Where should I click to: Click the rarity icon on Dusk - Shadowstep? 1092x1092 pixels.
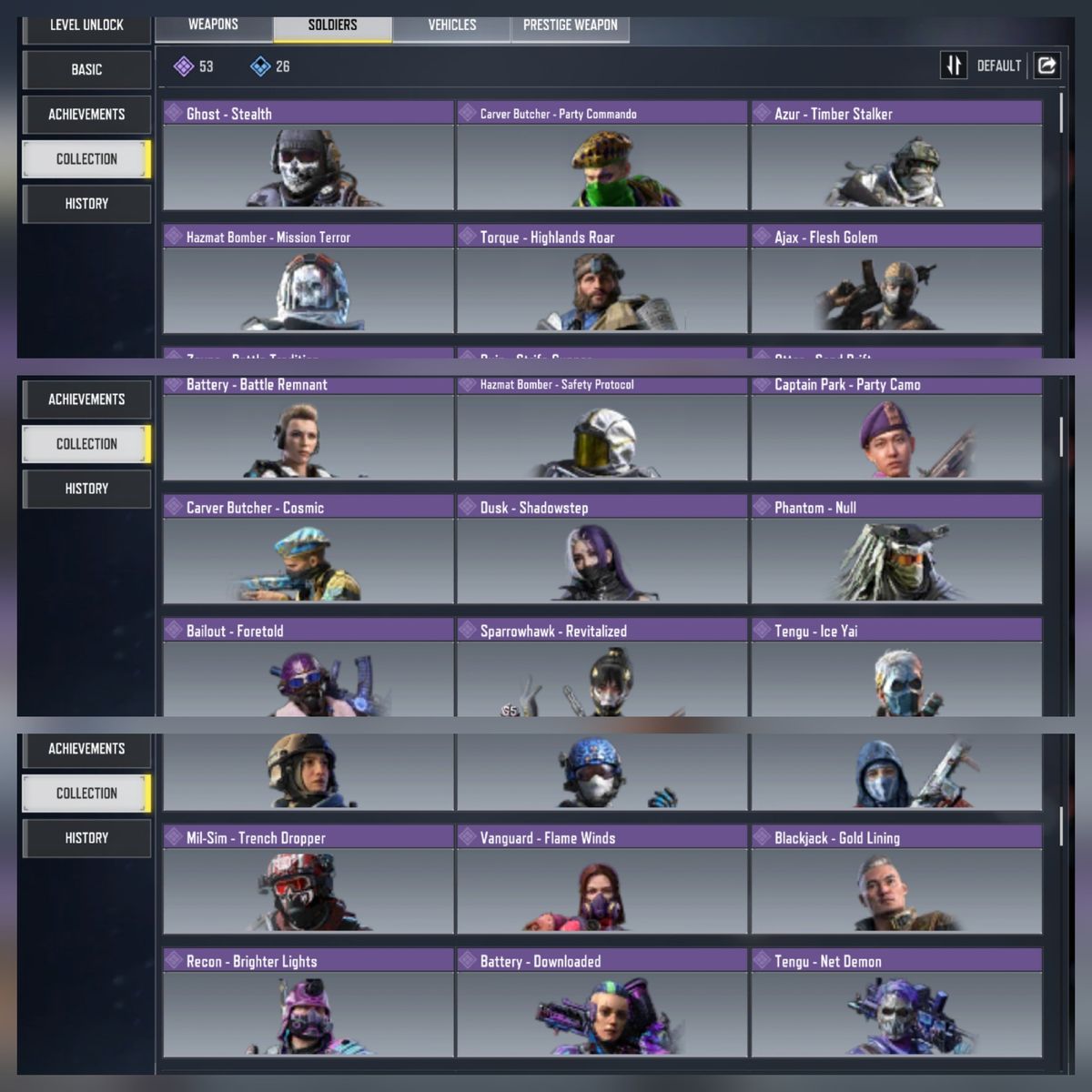468,507
